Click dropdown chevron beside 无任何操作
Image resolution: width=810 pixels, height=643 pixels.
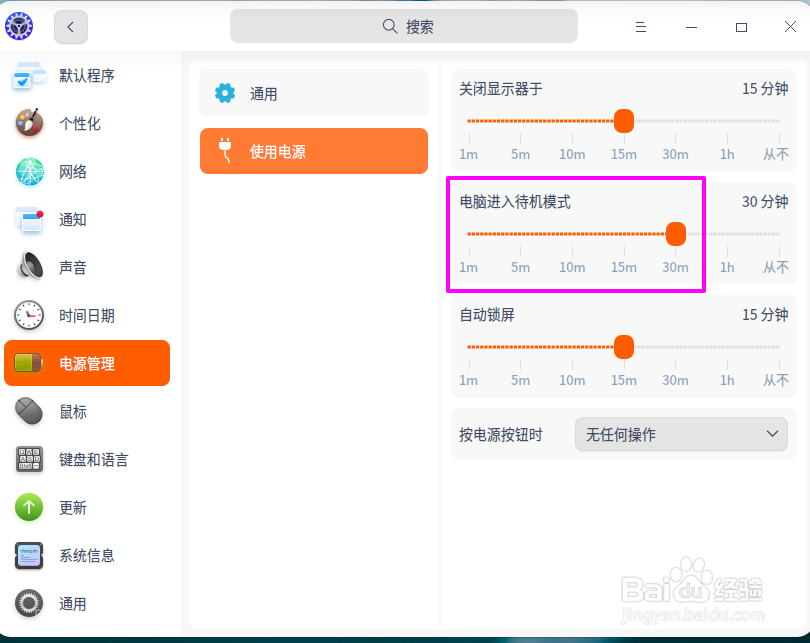point(772,434)
